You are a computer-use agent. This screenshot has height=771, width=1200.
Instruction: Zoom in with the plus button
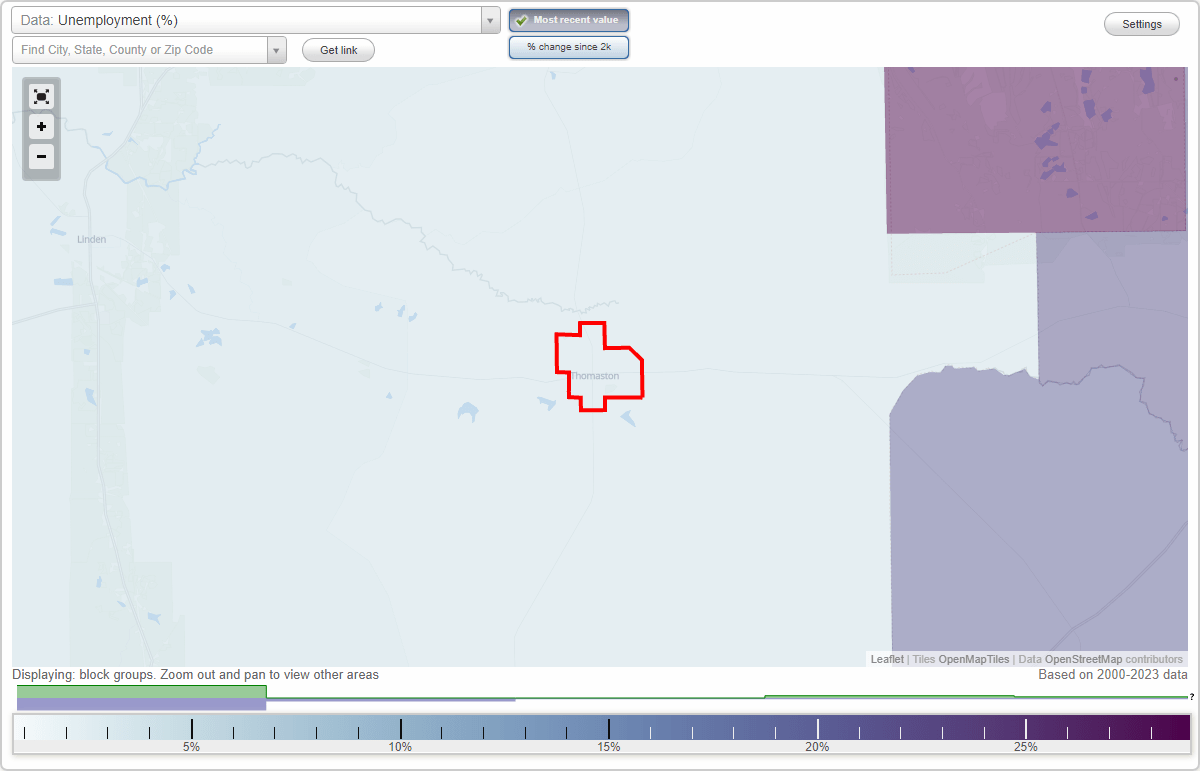click(41, 127)
